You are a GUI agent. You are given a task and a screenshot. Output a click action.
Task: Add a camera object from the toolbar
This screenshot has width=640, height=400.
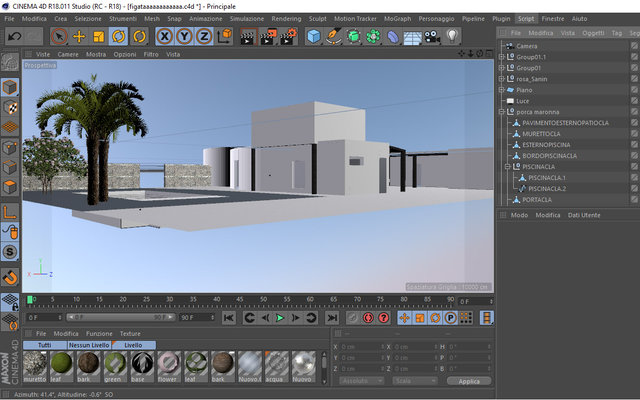coord(432,37)
